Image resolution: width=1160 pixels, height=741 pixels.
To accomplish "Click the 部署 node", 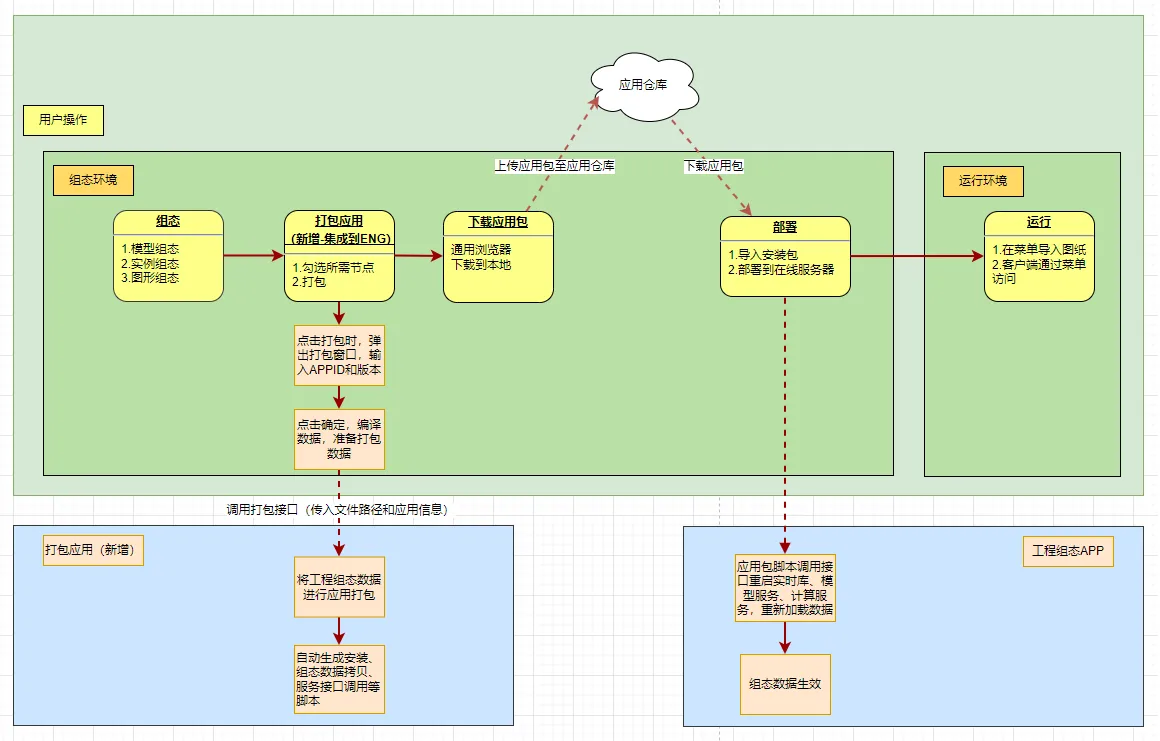I will click(785, 256).
